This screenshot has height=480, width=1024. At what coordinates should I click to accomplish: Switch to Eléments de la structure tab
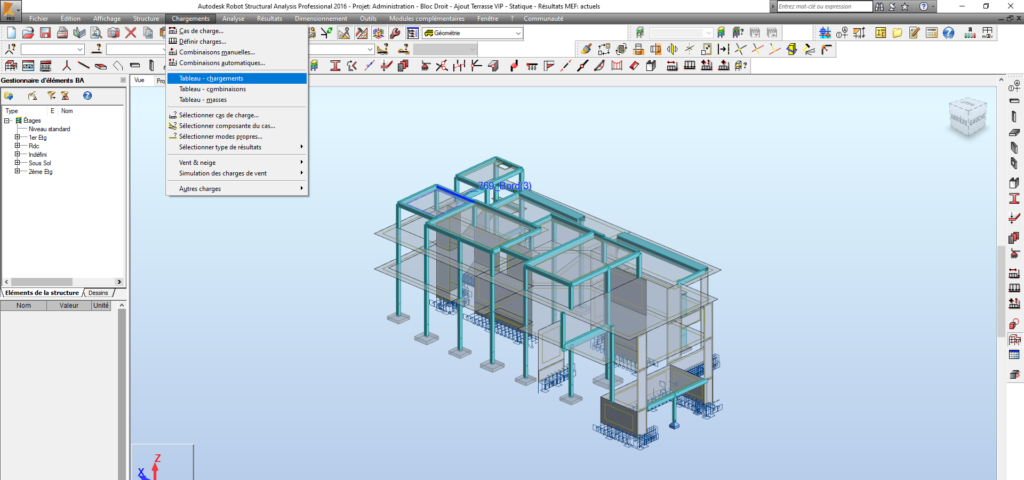point(41,293)
